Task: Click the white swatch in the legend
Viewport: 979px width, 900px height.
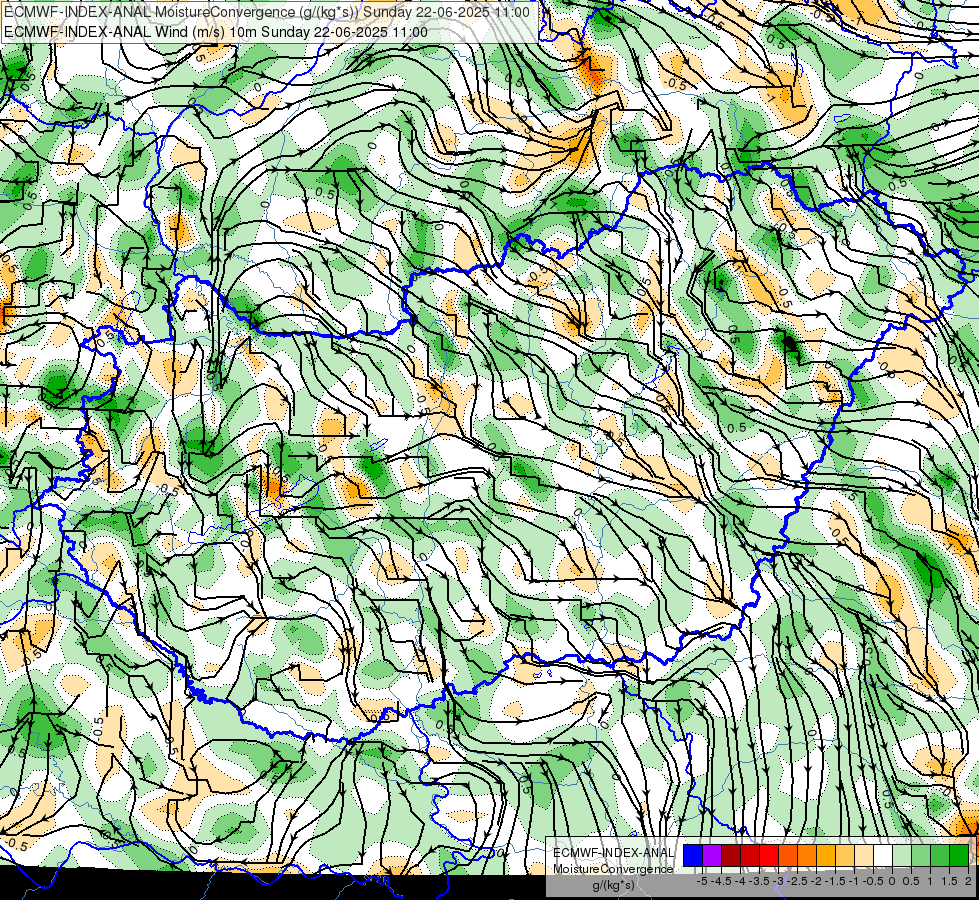Action: (x=883, y=856)
